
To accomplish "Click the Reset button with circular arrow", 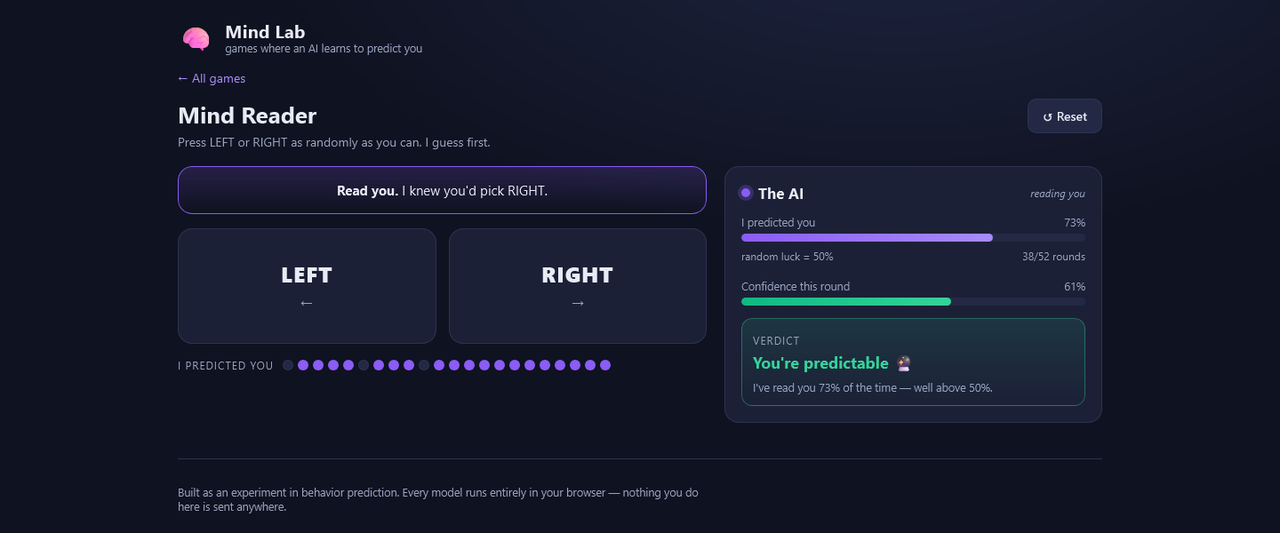I will 1065,116.
